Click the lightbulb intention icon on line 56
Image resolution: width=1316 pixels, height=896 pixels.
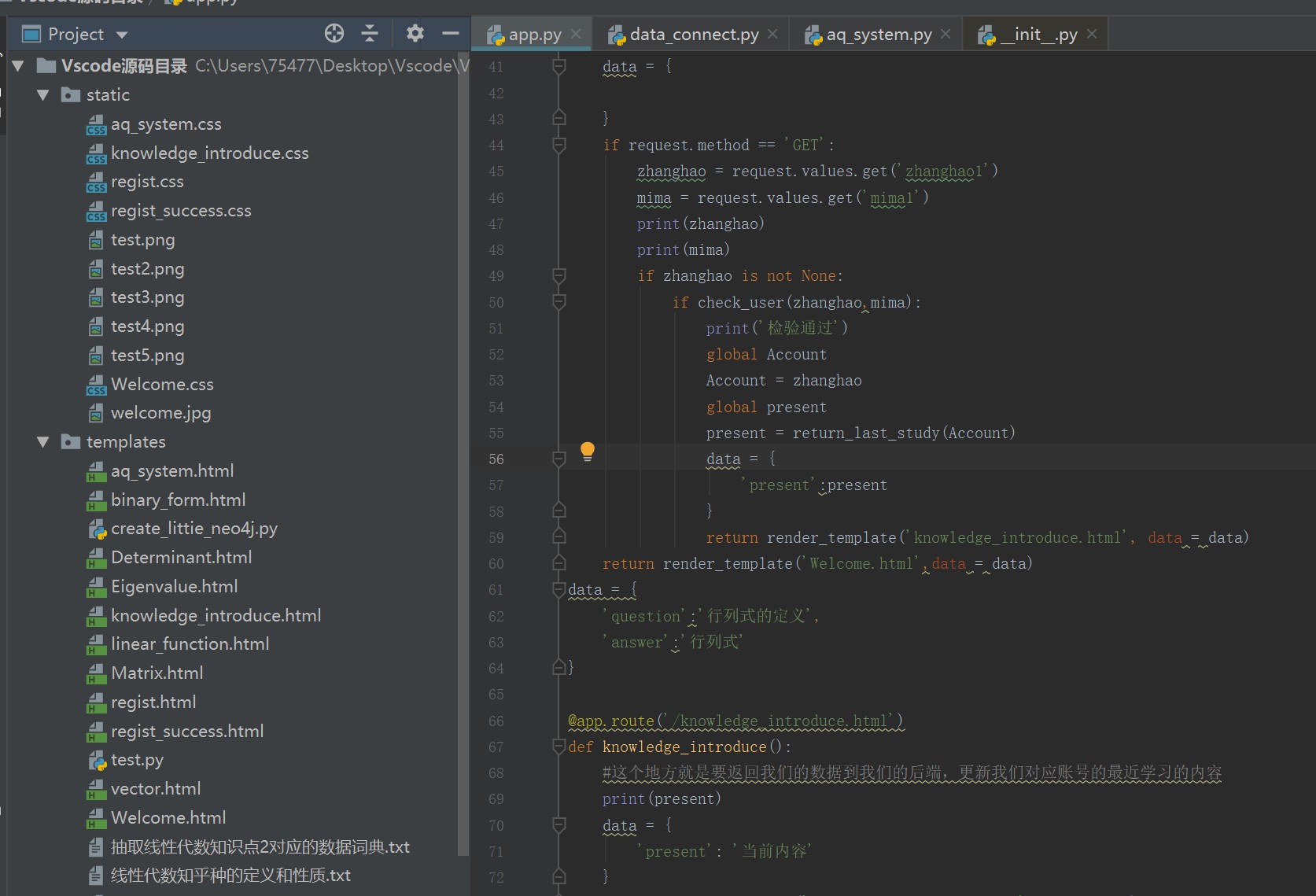pyautogui.click(x=588, y=452)
